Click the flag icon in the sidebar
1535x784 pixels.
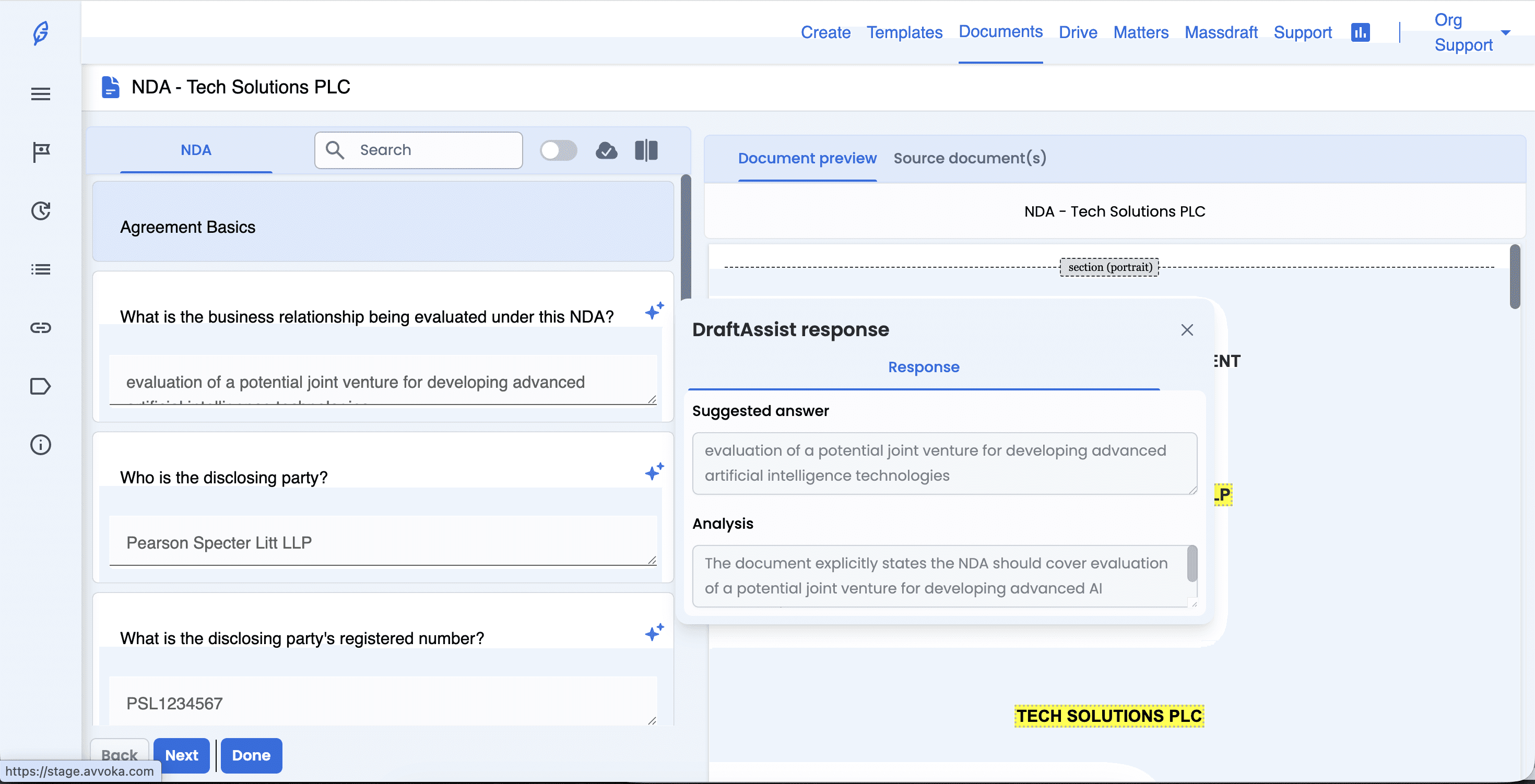click(x=41, y=152)
